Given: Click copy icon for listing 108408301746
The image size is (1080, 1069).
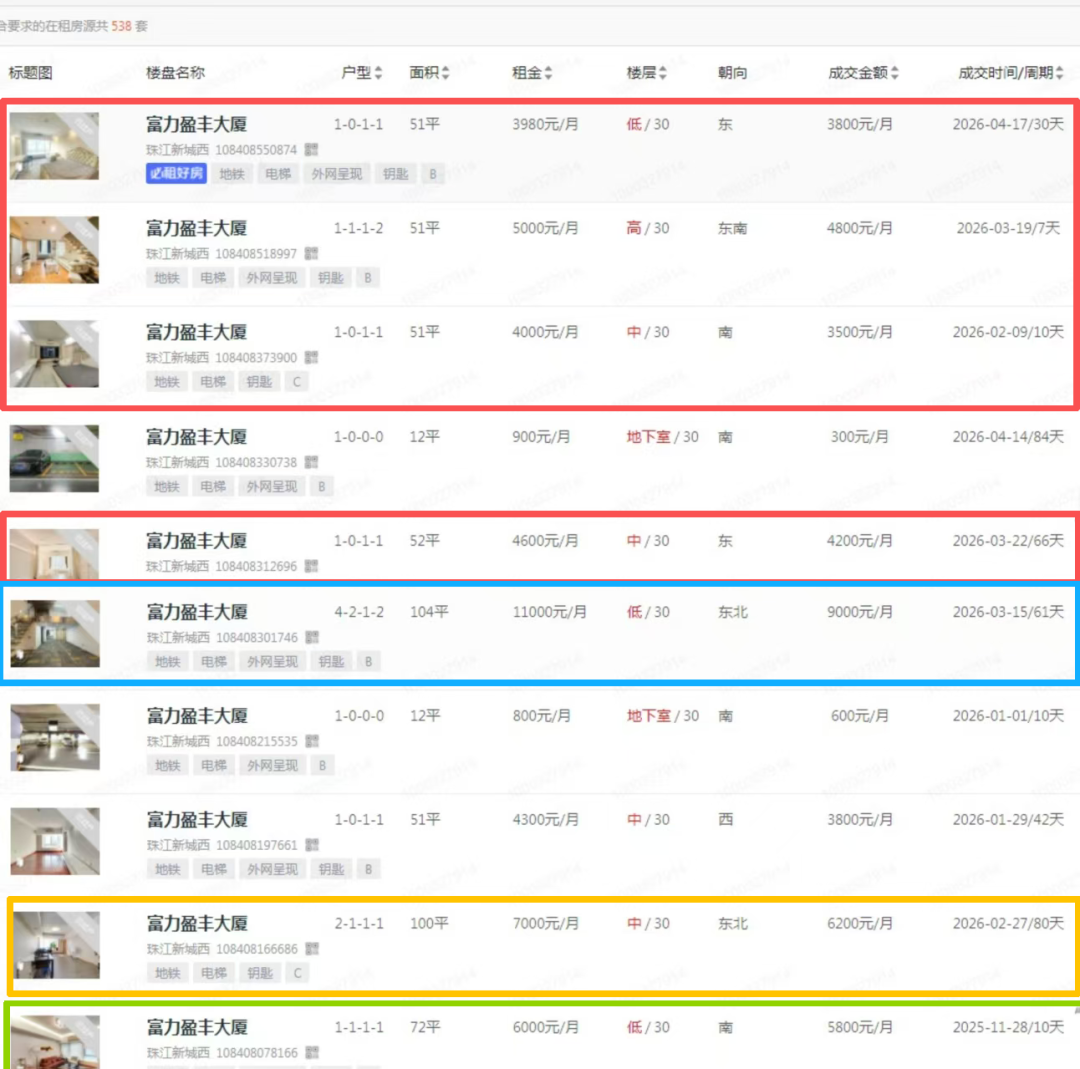Looking at the screenshot, I should (x=310, y=636).
